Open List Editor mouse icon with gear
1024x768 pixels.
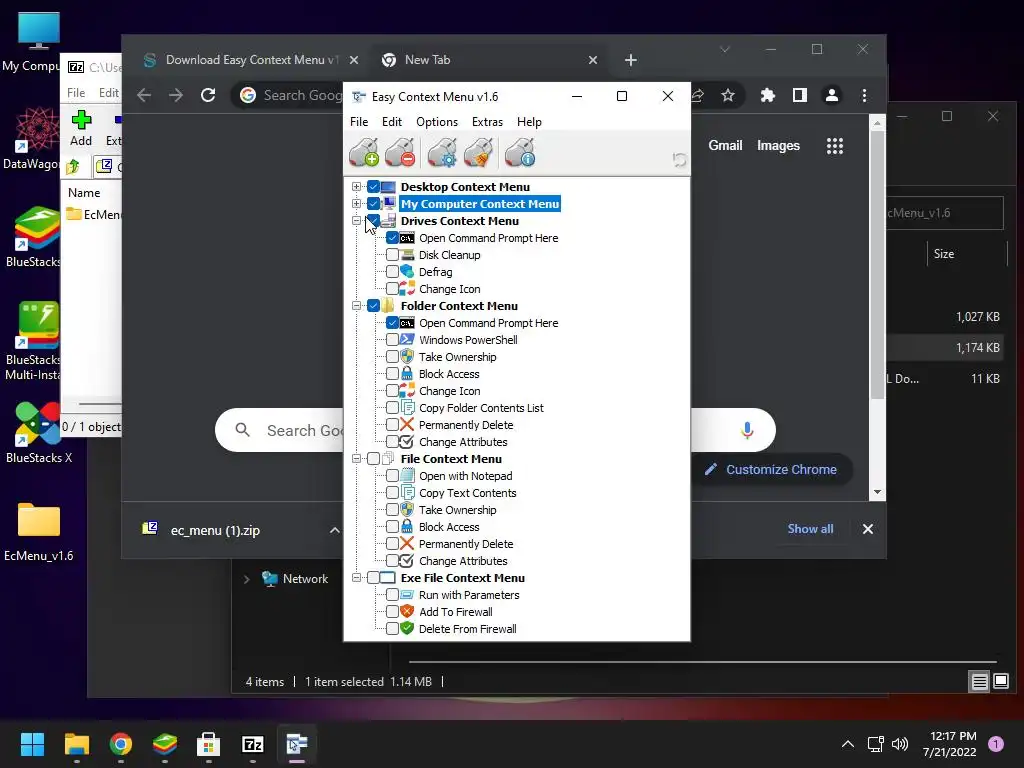(x=442, y=152)
